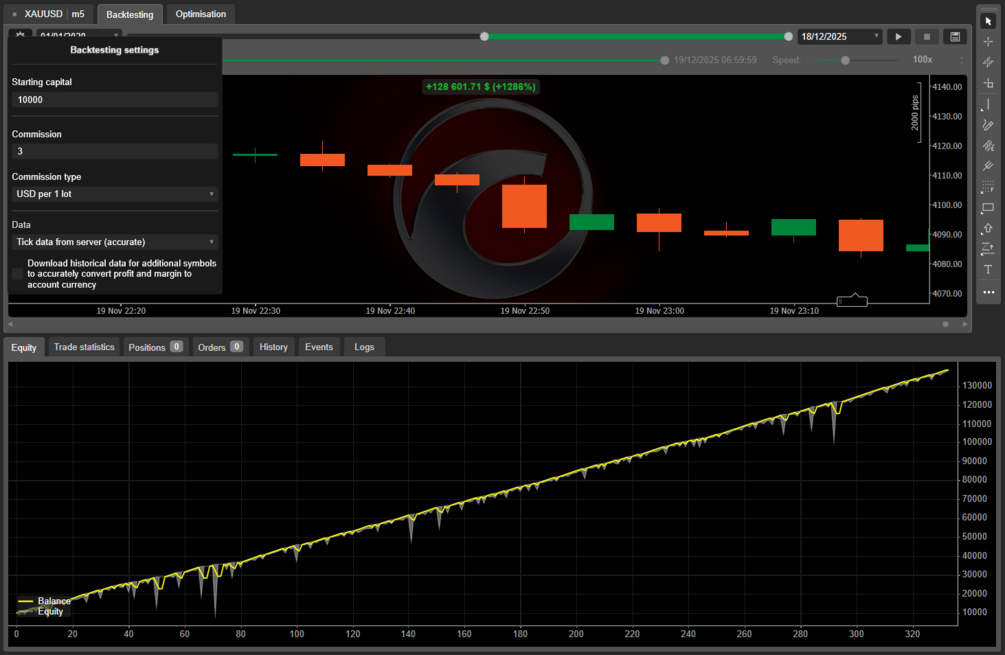Click the date range end slider handle
The height and width of the screenshot is (655, 1005).
[x=788, y=37]
